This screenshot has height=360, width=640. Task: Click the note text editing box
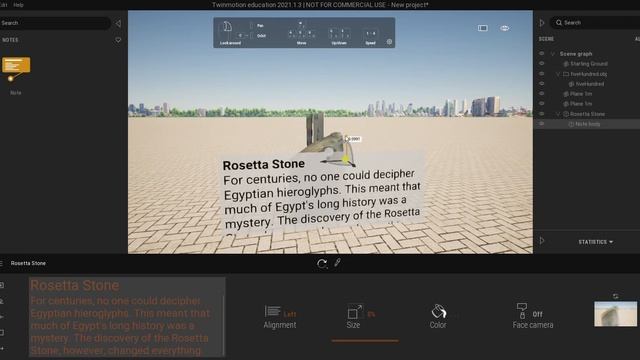[x=127, y=317]
